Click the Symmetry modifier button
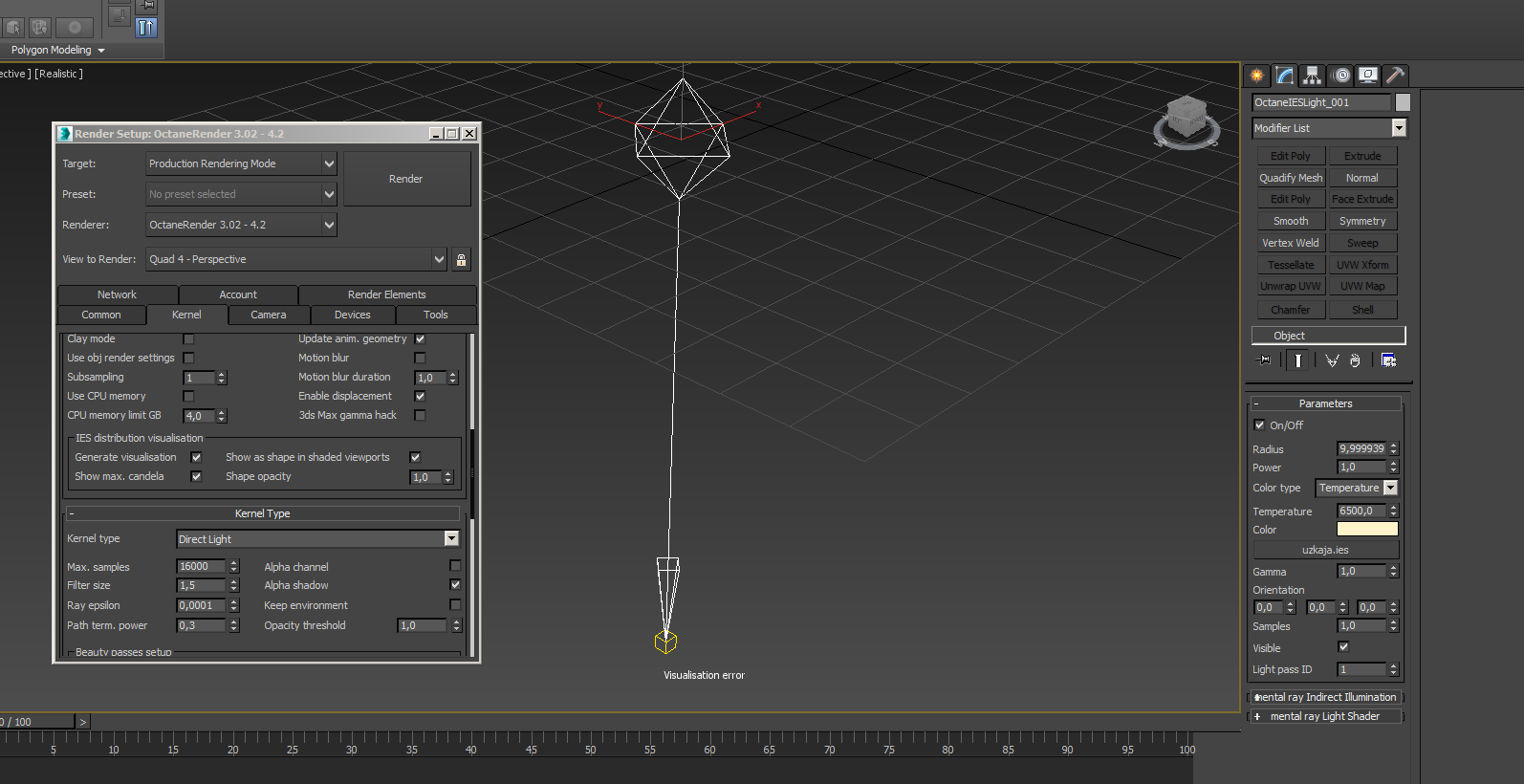 1362,221
